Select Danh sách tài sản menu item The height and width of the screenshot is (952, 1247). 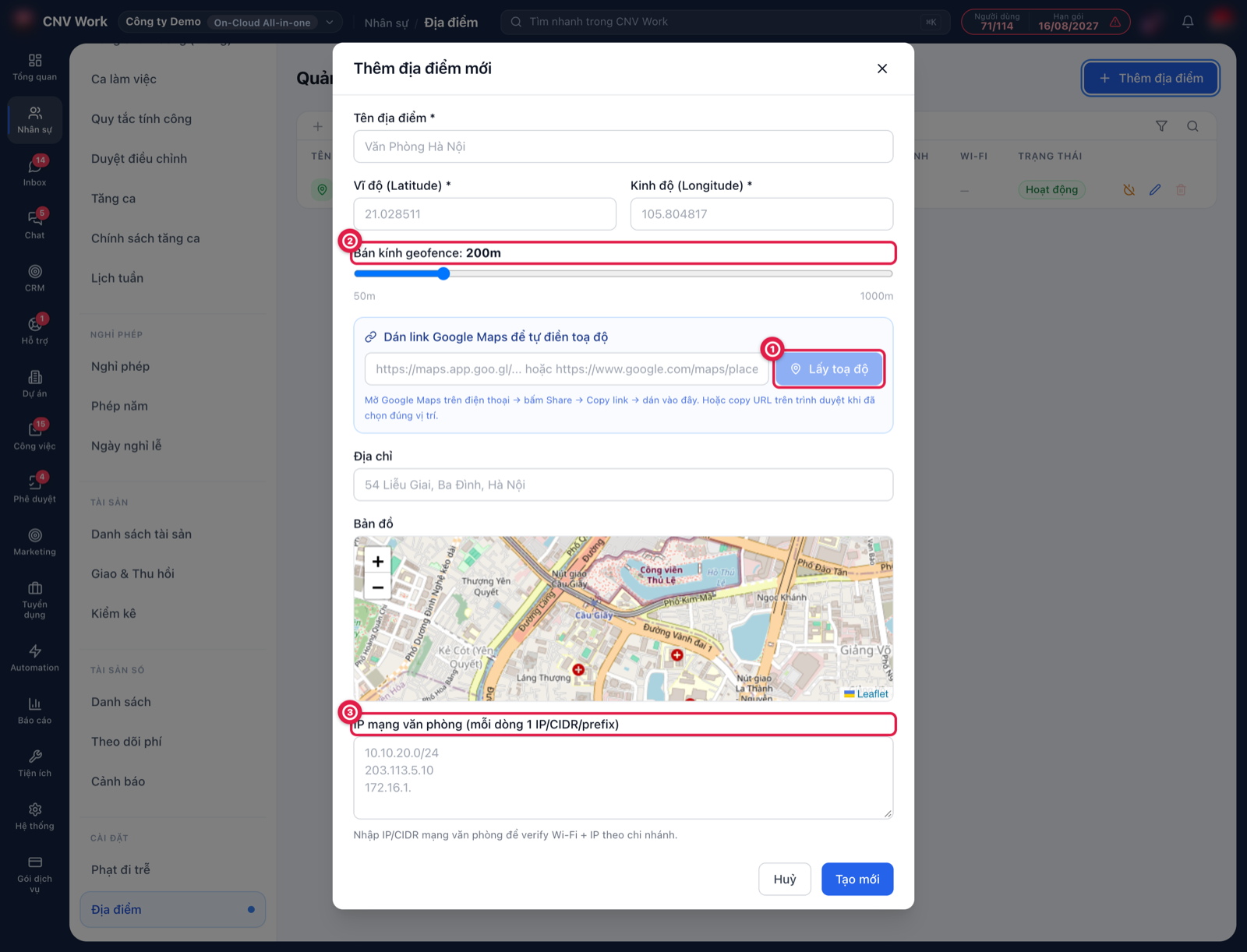(x=141, y=534)
